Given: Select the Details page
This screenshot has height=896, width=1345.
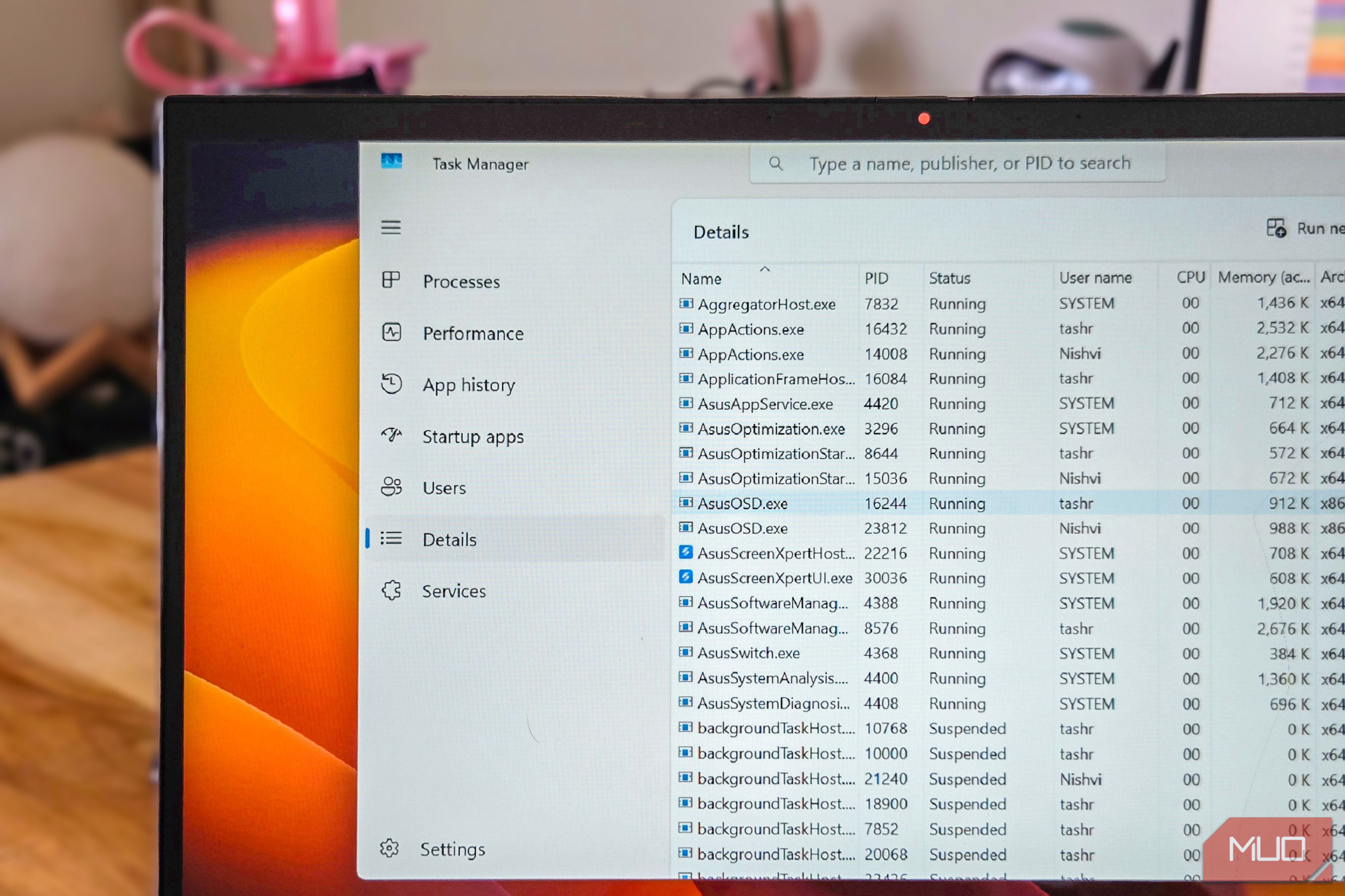Looking at the screenshot, I should (514, 539).
